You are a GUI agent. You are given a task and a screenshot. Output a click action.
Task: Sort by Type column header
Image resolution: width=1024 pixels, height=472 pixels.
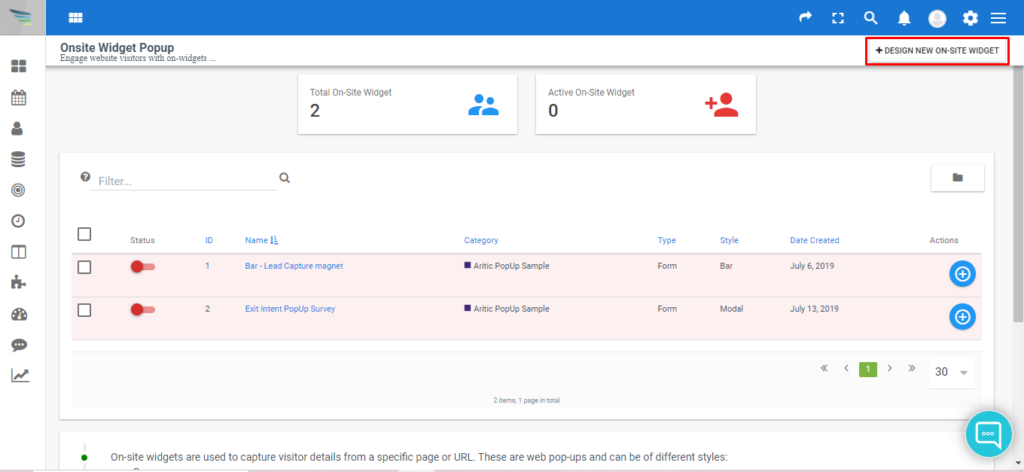point(667,240)
